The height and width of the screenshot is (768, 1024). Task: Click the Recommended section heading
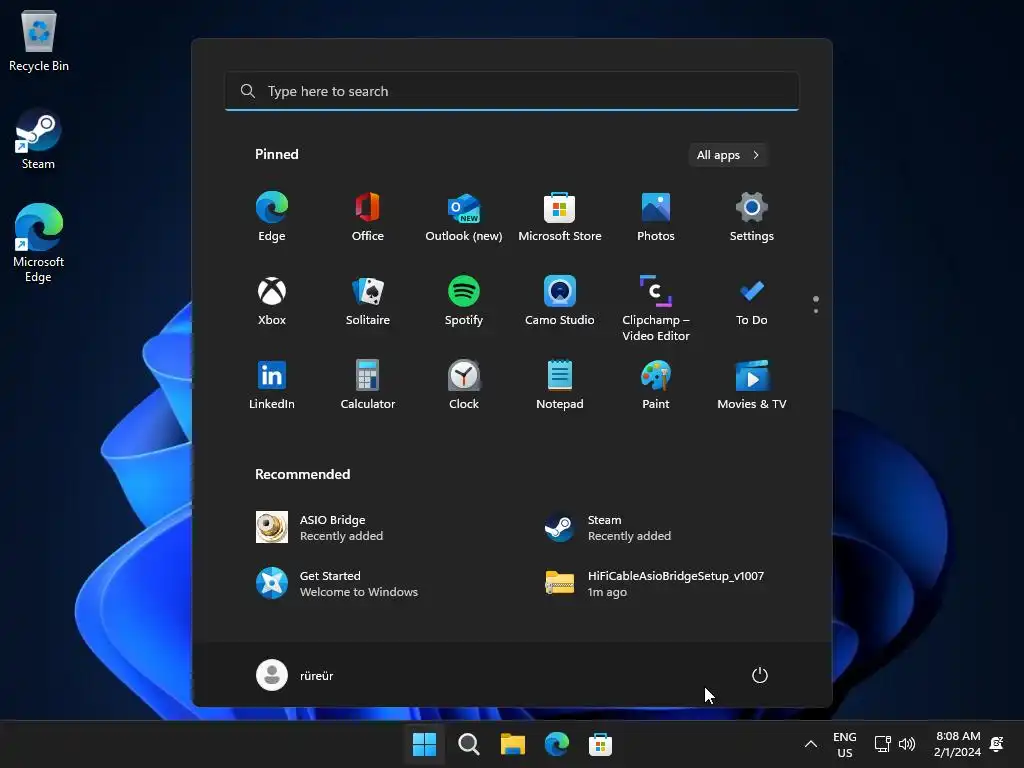point(302,474)
